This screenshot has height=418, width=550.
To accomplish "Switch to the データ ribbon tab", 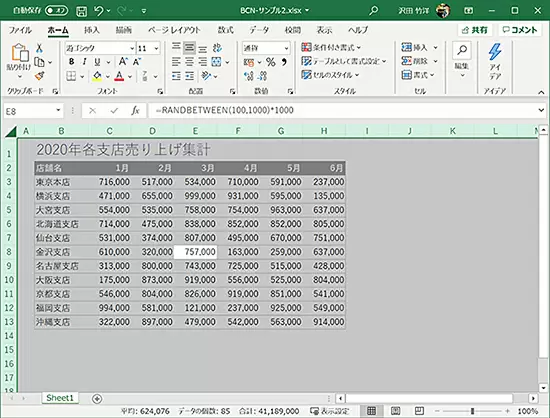I will coord(259,30).
